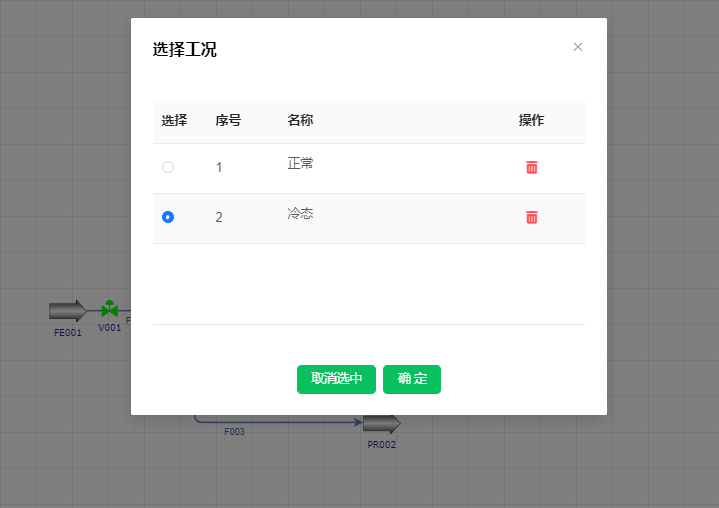Select the PR002 product arrow icon
Image resolution: width=719 pixels, height=508 pixels.
(x=382, y=424)
